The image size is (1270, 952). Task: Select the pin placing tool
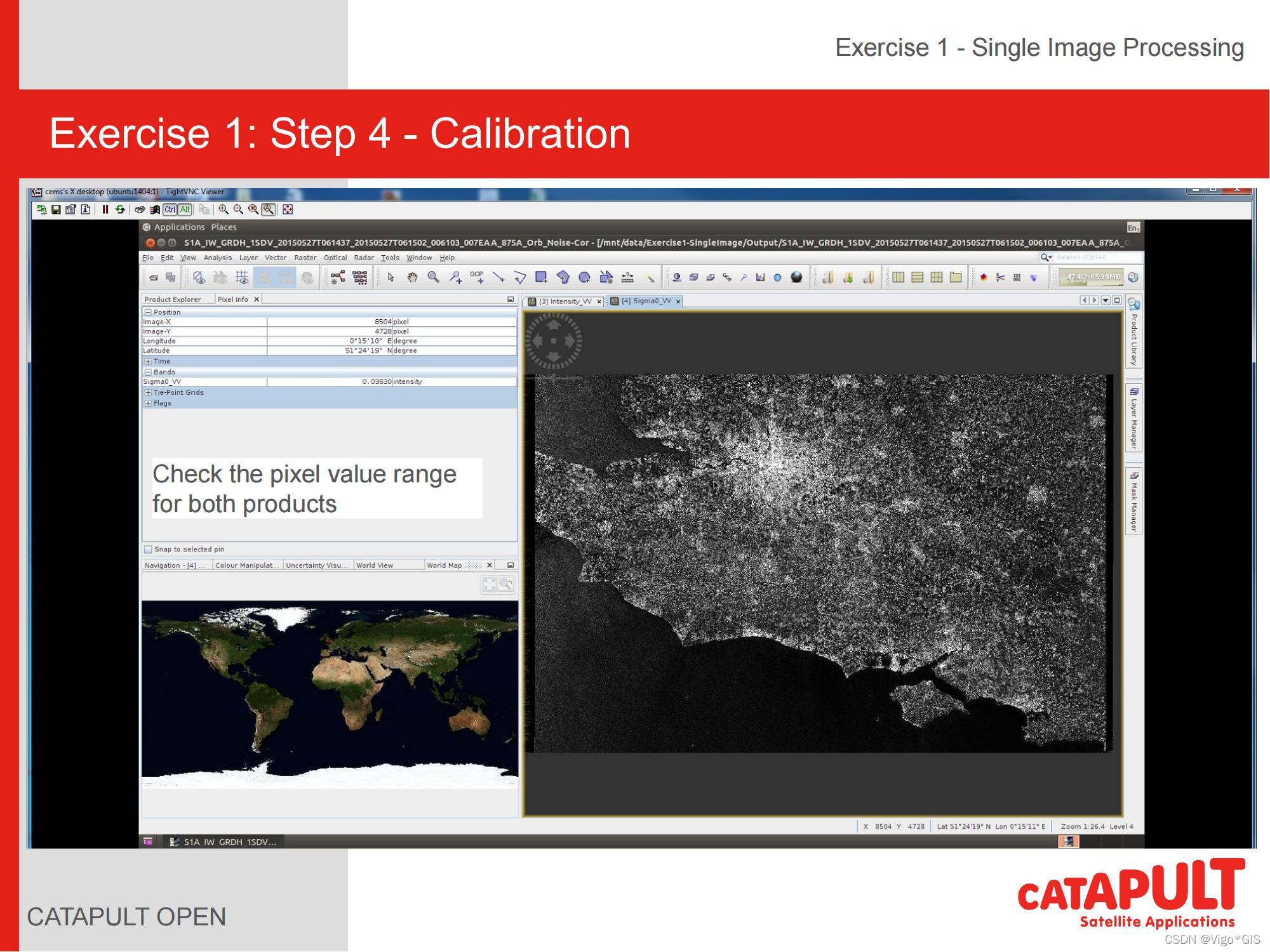(455, 277)
